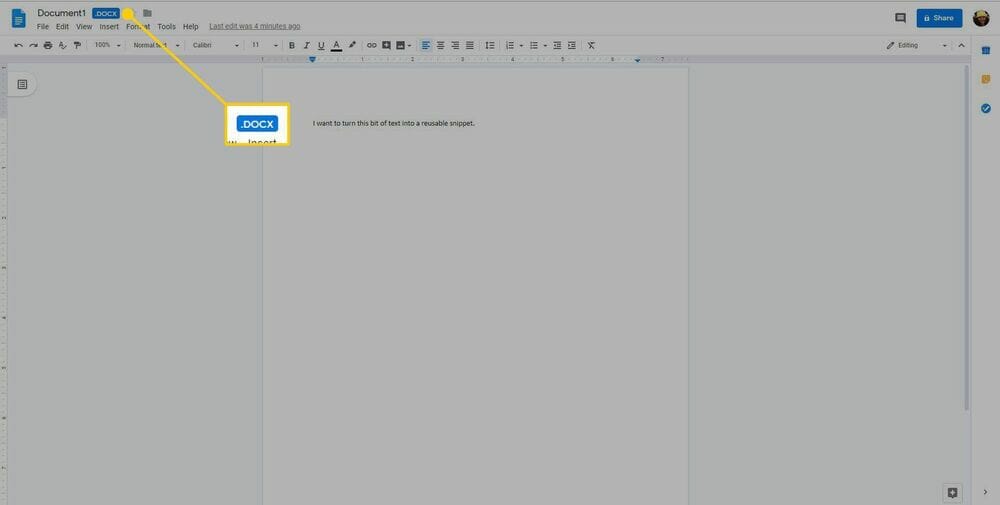
Task: Toggle italic formatting
Action: pyautogui.click(x=306, y=45)
